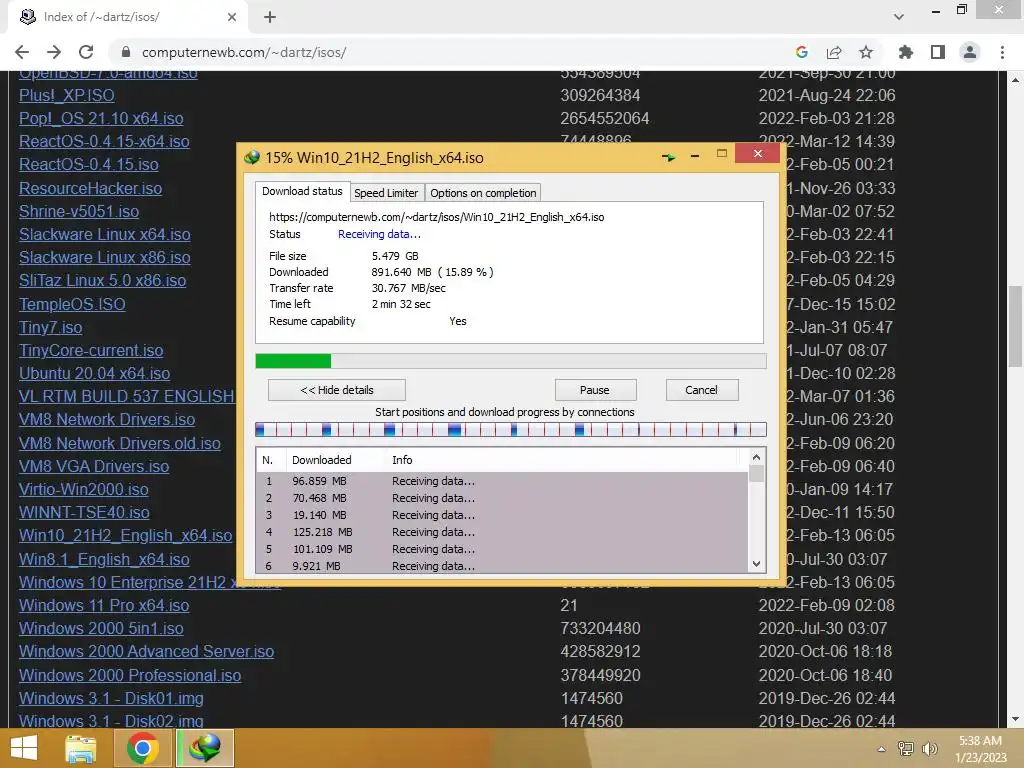Open the tab search chevron
This screenshot has width=1024, height=768.
pyautogui.click(x=899, y=17)
